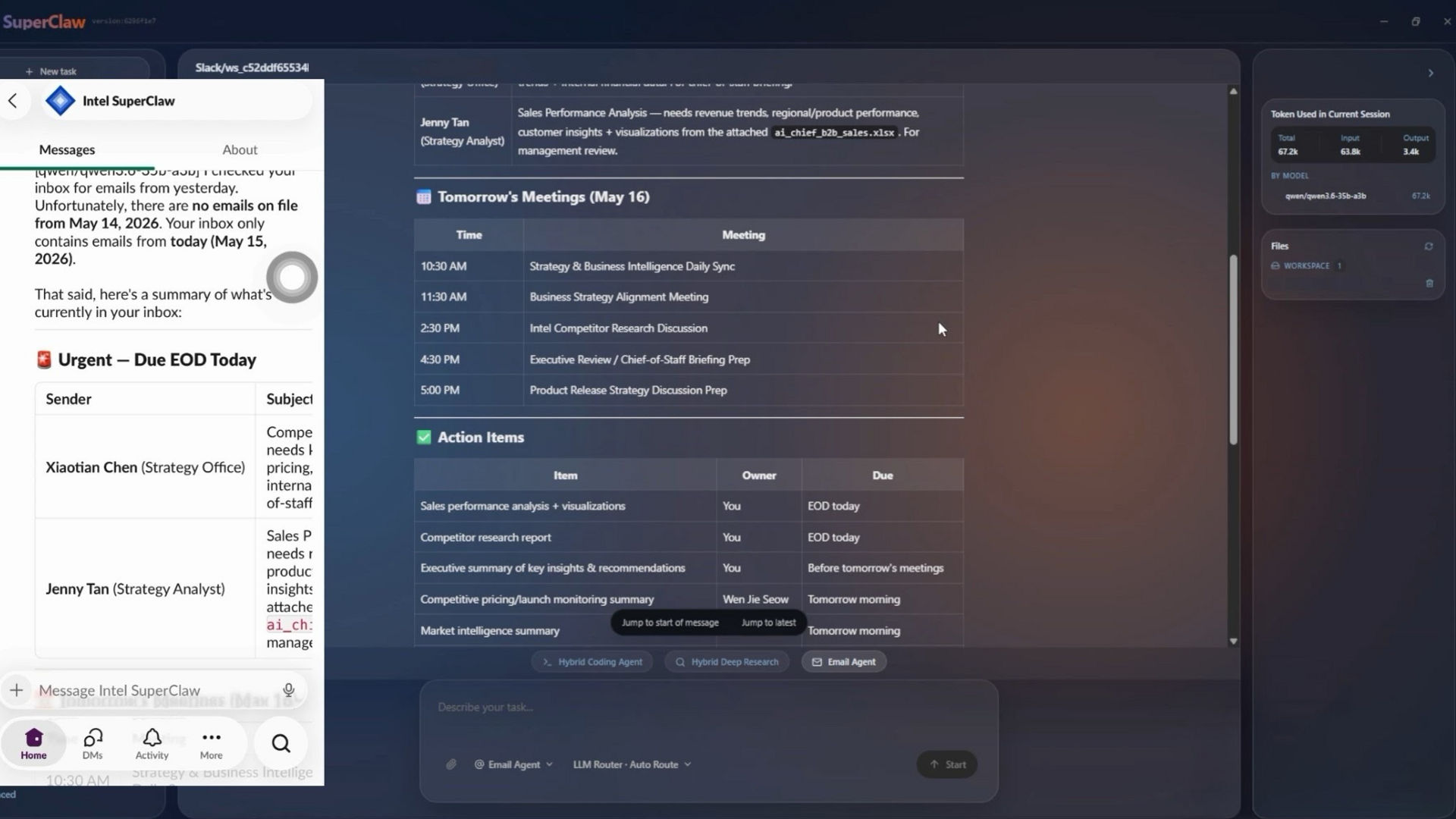
Task: Open the More menu in Slack nav
Action: (211, 744)
